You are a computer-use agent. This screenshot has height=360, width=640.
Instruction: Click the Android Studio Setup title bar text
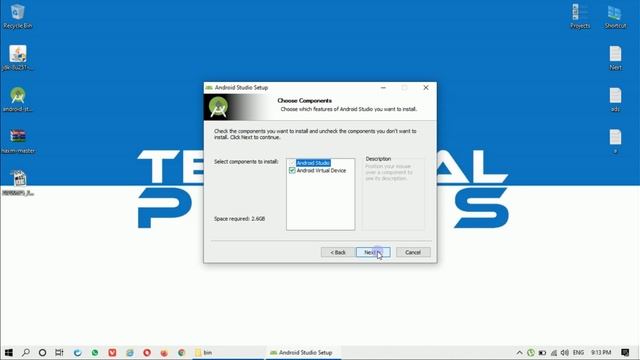coord(241,87)
